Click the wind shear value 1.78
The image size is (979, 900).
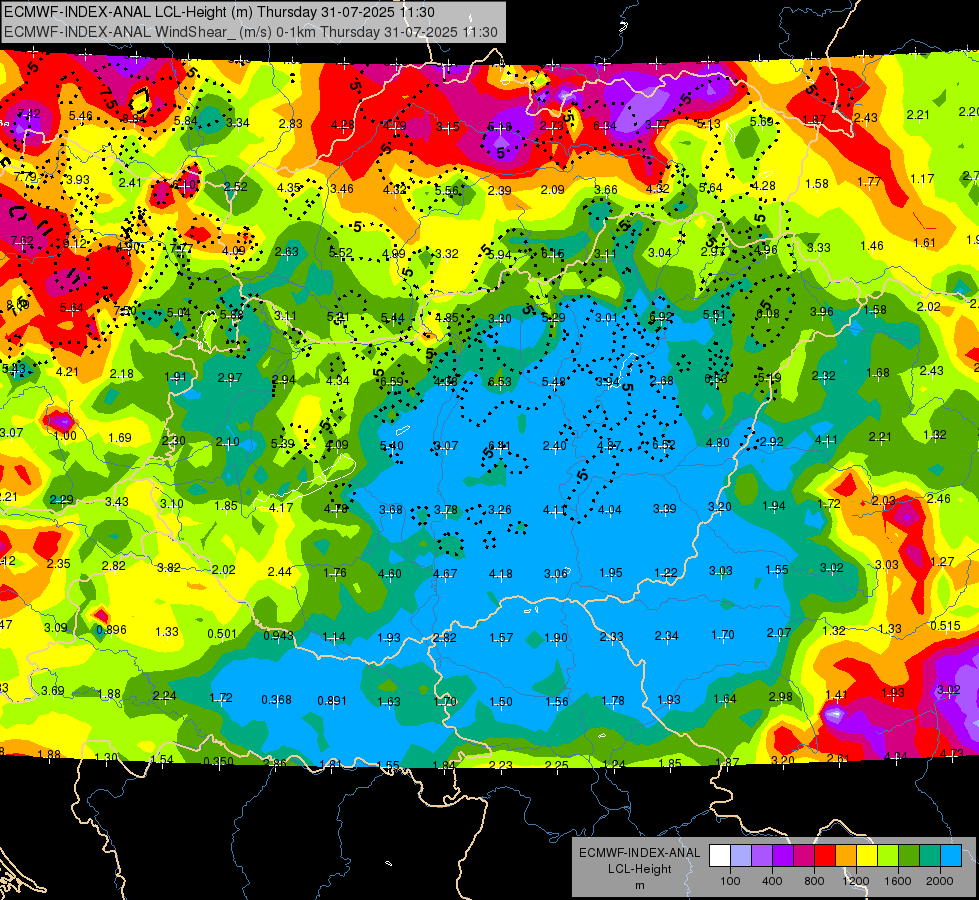point(612,701)
